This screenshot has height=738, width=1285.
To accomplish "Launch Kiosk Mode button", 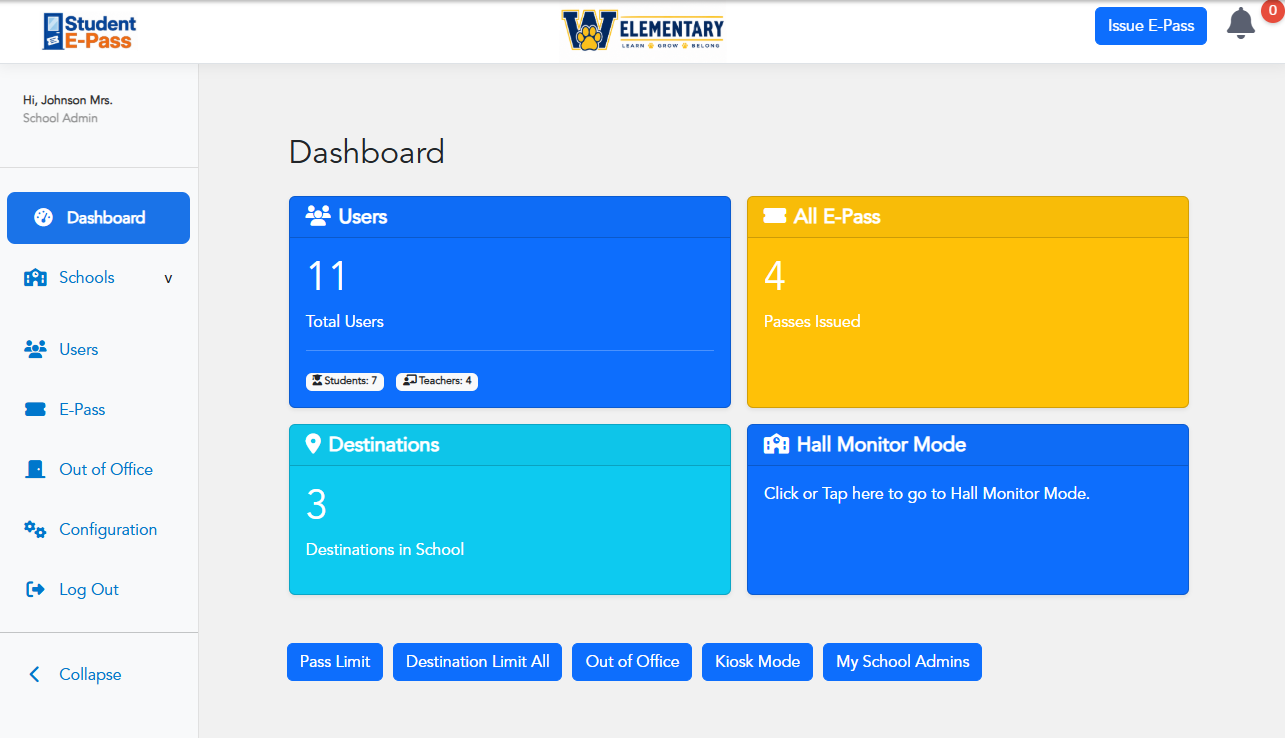I will [758, 662].
